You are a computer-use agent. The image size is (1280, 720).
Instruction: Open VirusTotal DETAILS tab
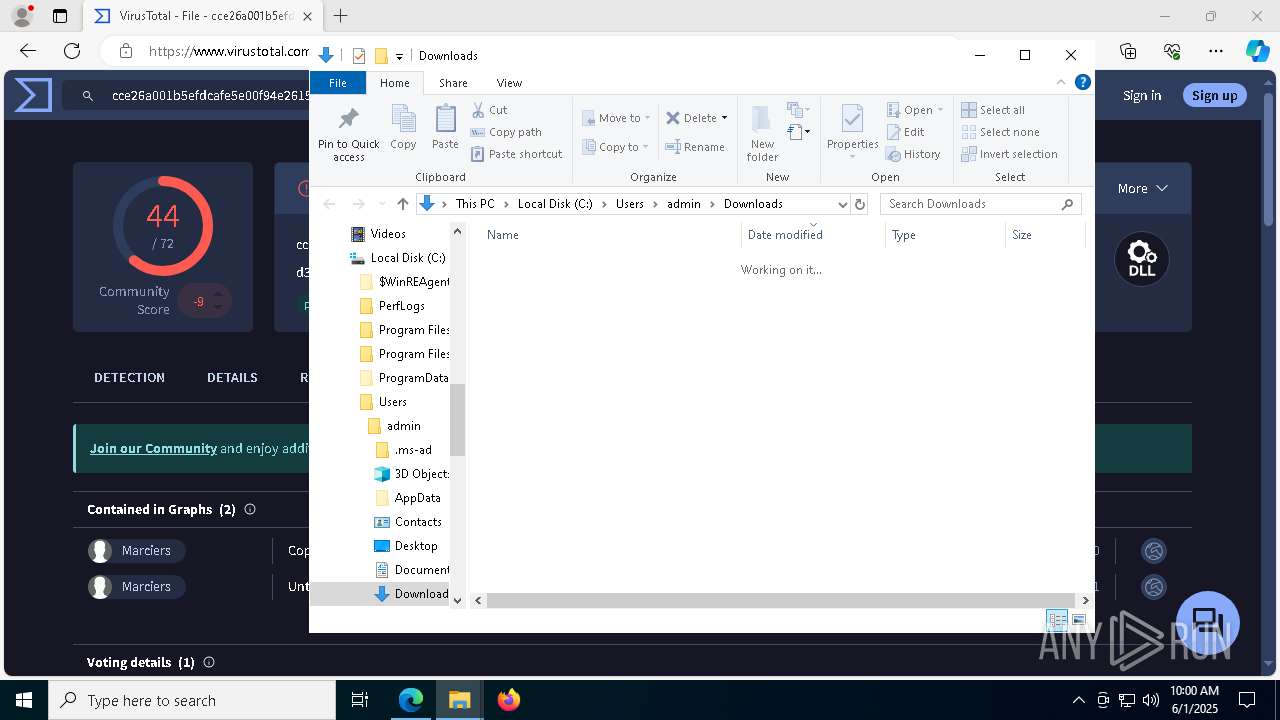[232, 377]
